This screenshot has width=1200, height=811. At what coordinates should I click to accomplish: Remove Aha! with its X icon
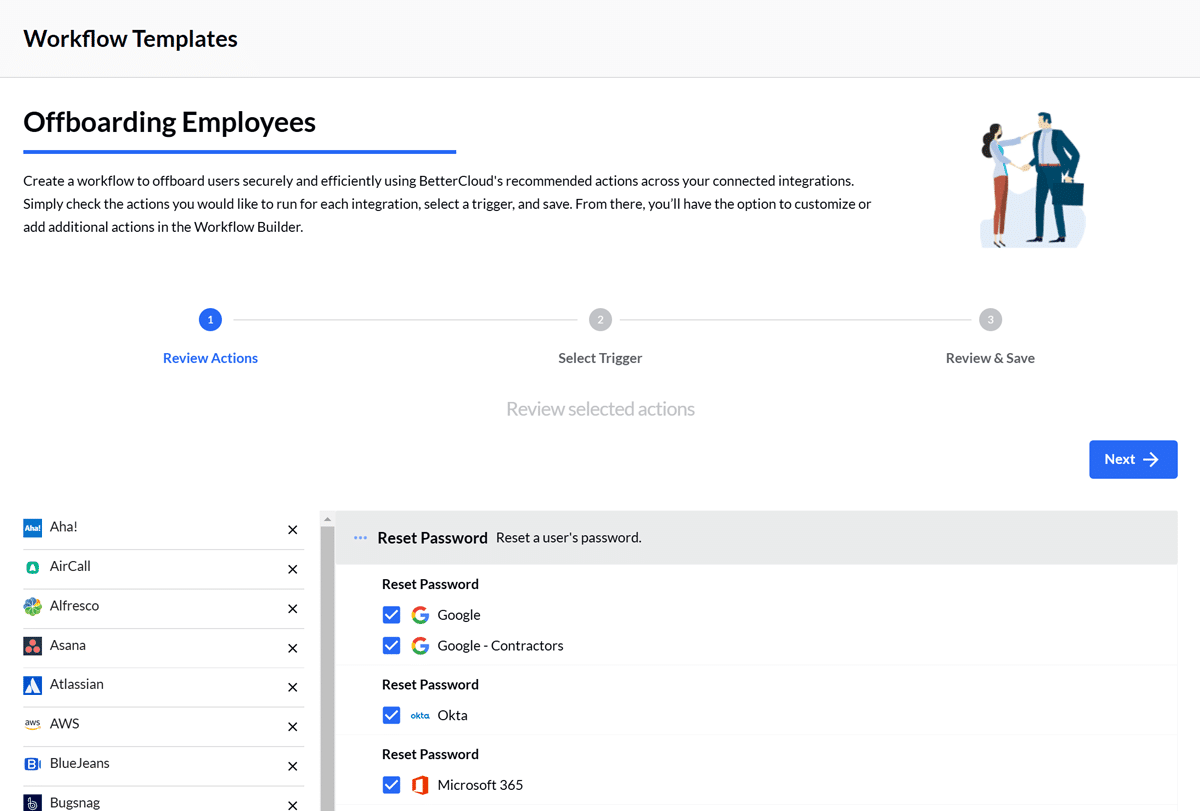click(293, 530)
